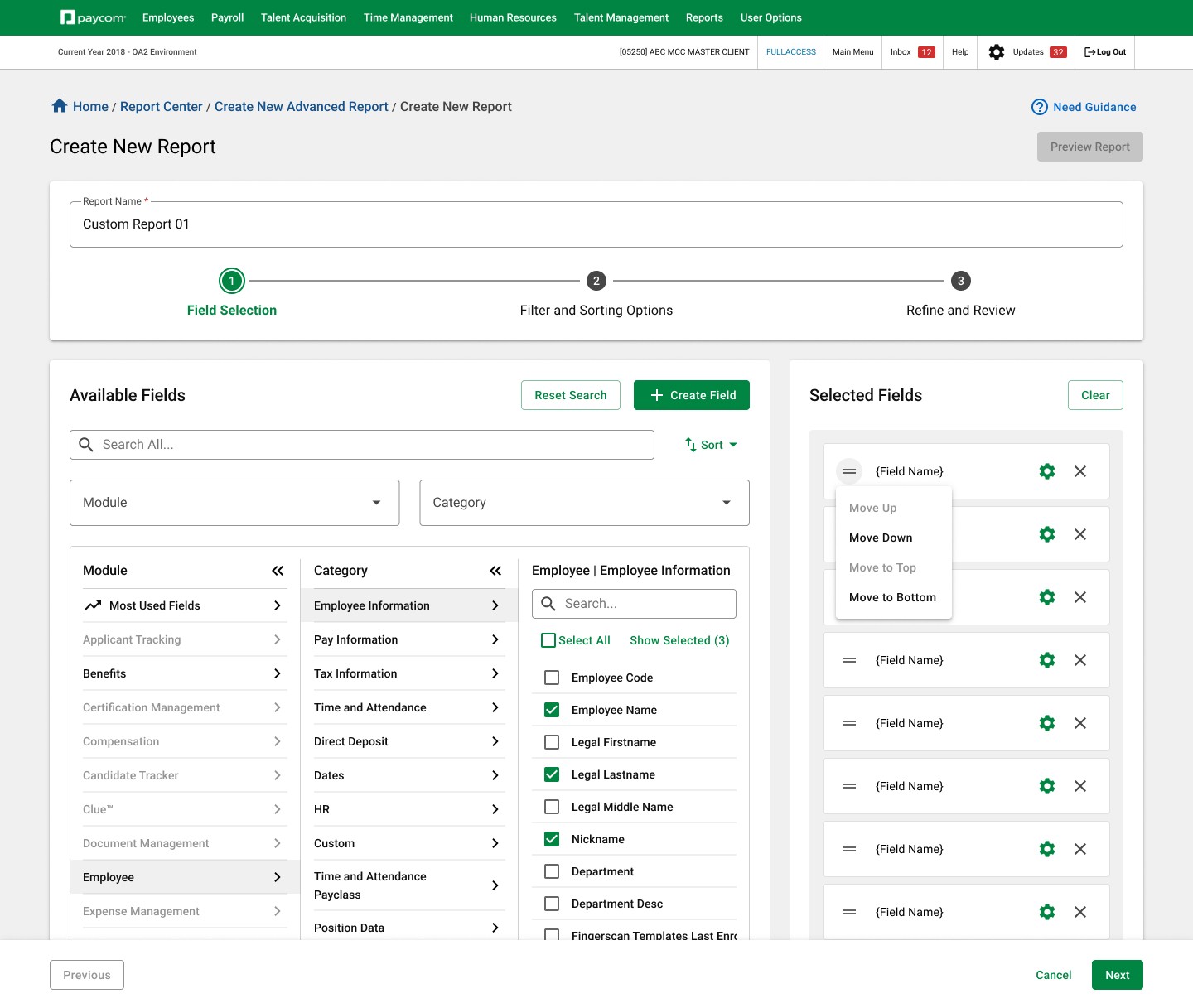Screen dimensions: 1193x1008
Task: Expand the Sort dropdown
Action: coord(711,445)
